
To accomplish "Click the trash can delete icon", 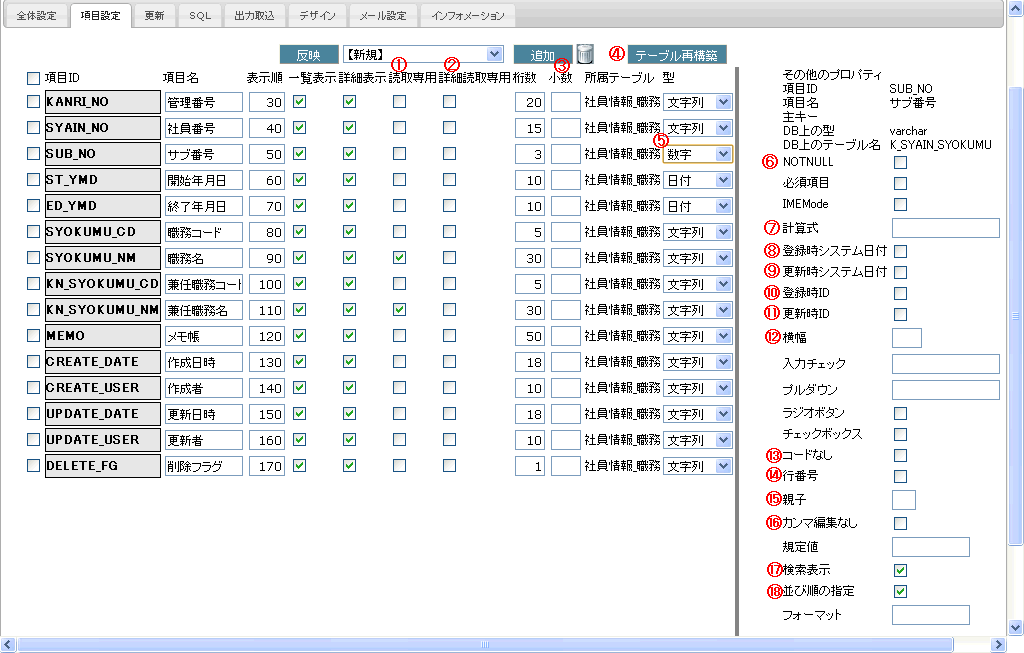I will tap(586, 54).
